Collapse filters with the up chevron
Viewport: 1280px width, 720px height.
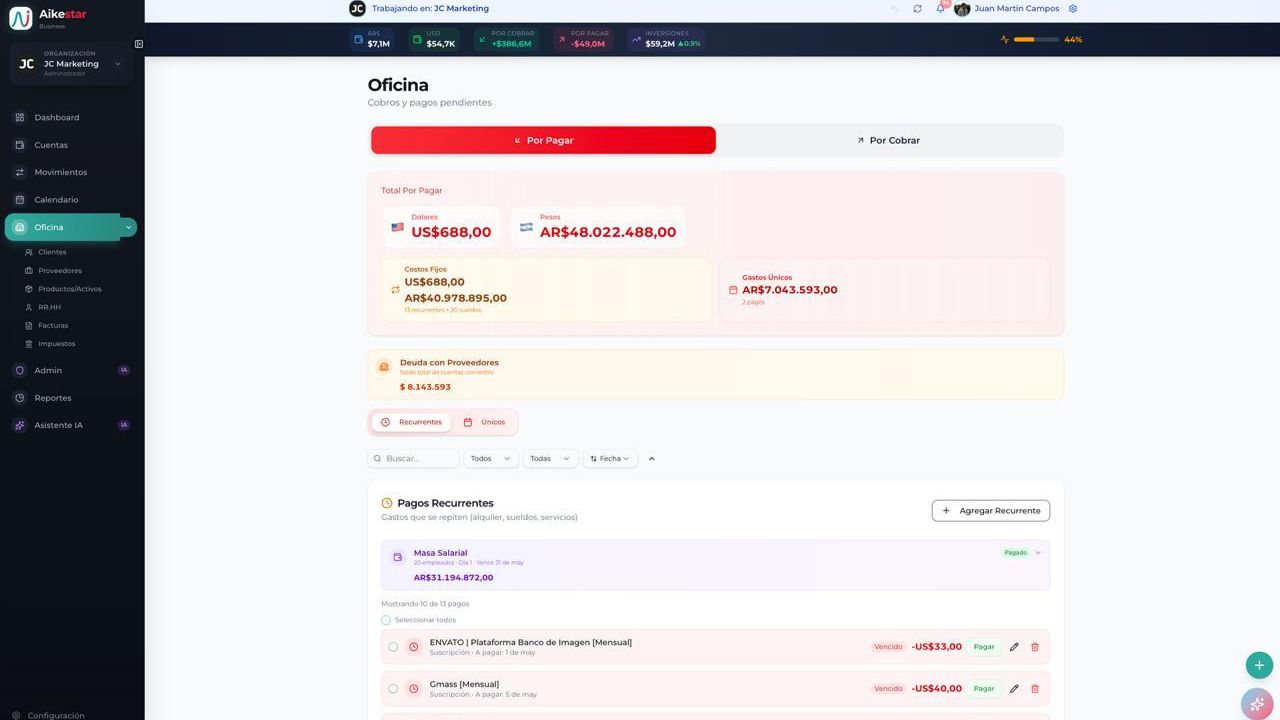pos(652,459)
